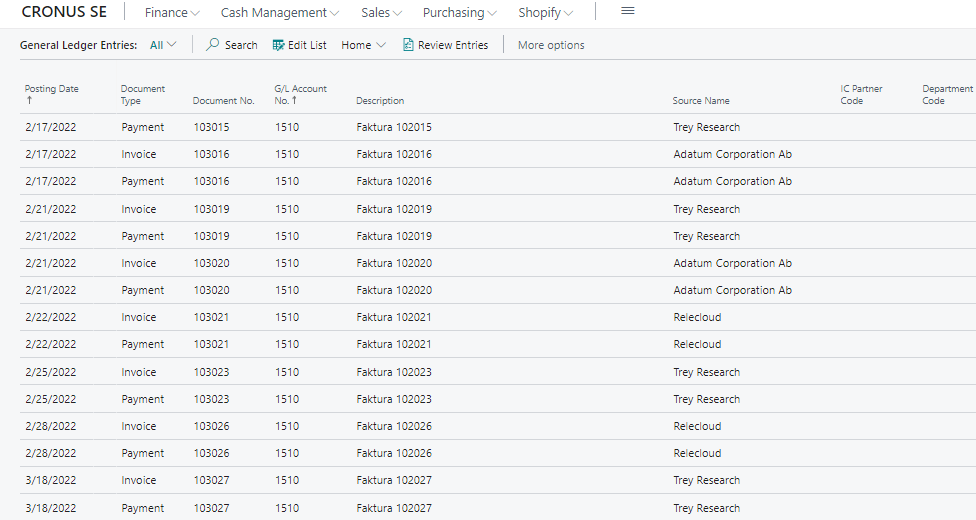Click Invoice row document 103027
This screenshot has width=976, height=520.
[x=498, y=480]
